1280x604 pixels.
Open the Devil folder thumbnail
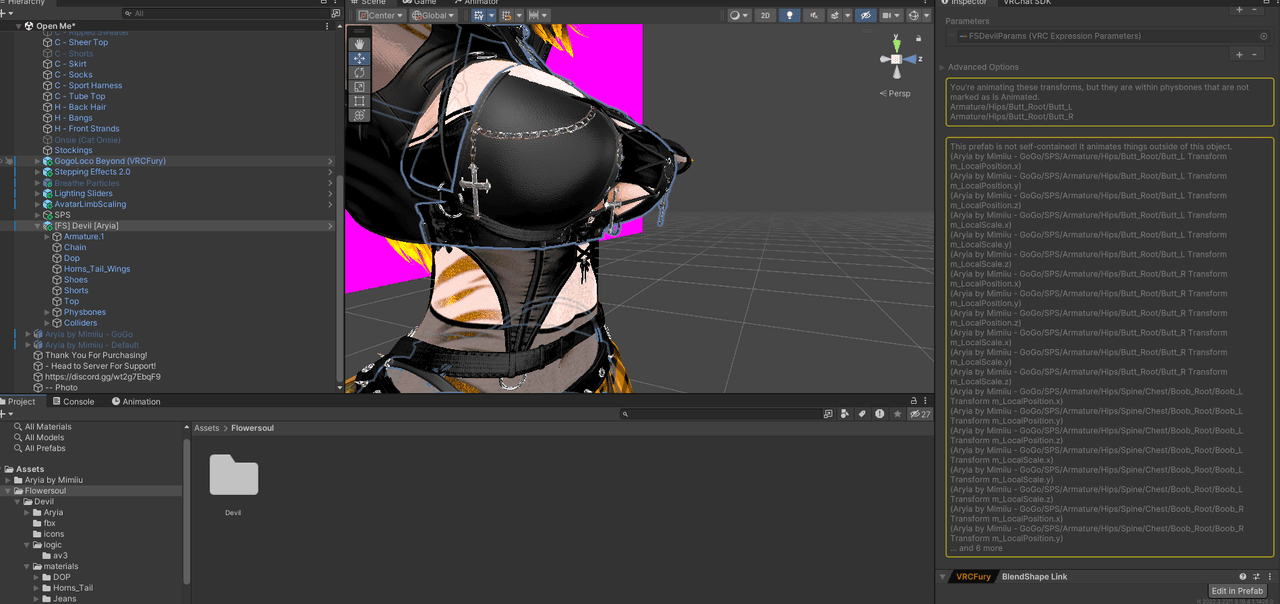(233, 476)
